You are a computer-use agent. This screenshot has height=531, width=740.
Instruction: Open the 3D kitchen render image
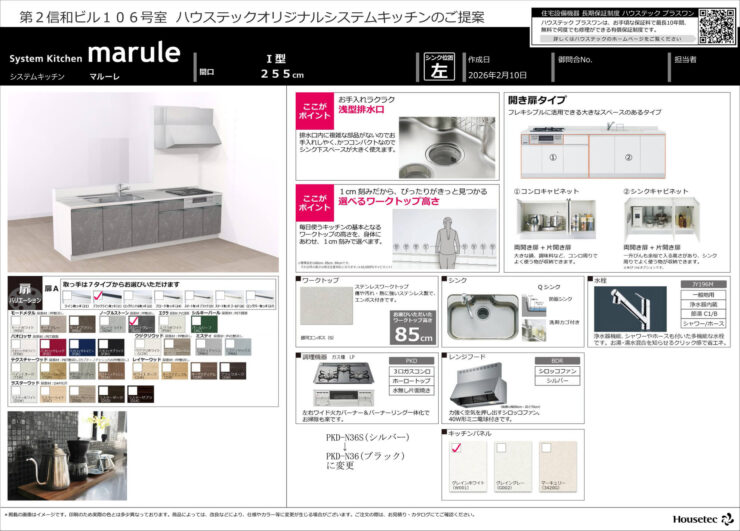tap(143, 182)
